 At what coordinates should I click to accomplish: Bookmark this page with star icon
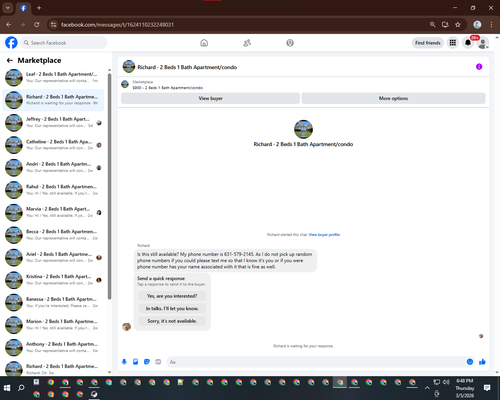pyautogui.click(x=458, y=24)
